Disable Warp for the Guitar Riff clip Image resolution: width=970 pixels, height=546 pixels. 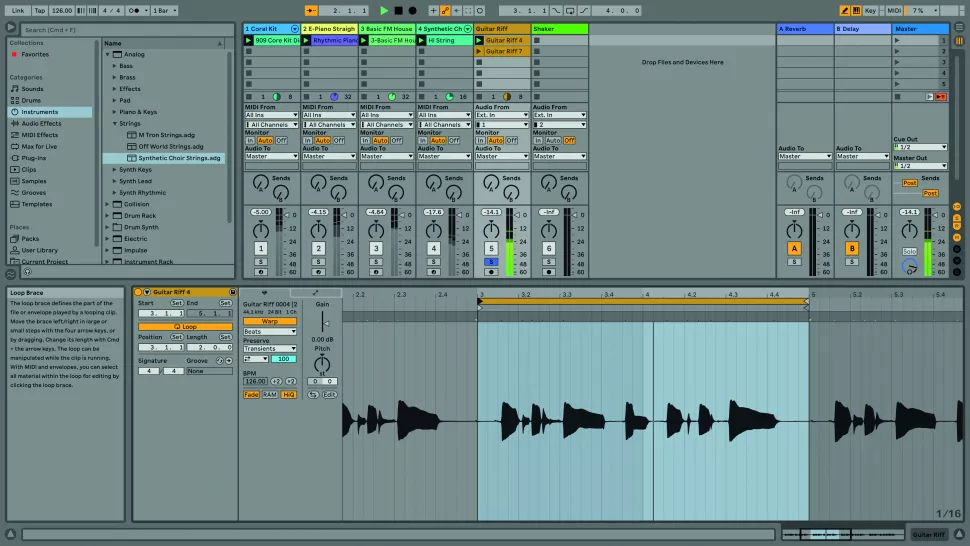pyautogui.click(x=269, y=321)
